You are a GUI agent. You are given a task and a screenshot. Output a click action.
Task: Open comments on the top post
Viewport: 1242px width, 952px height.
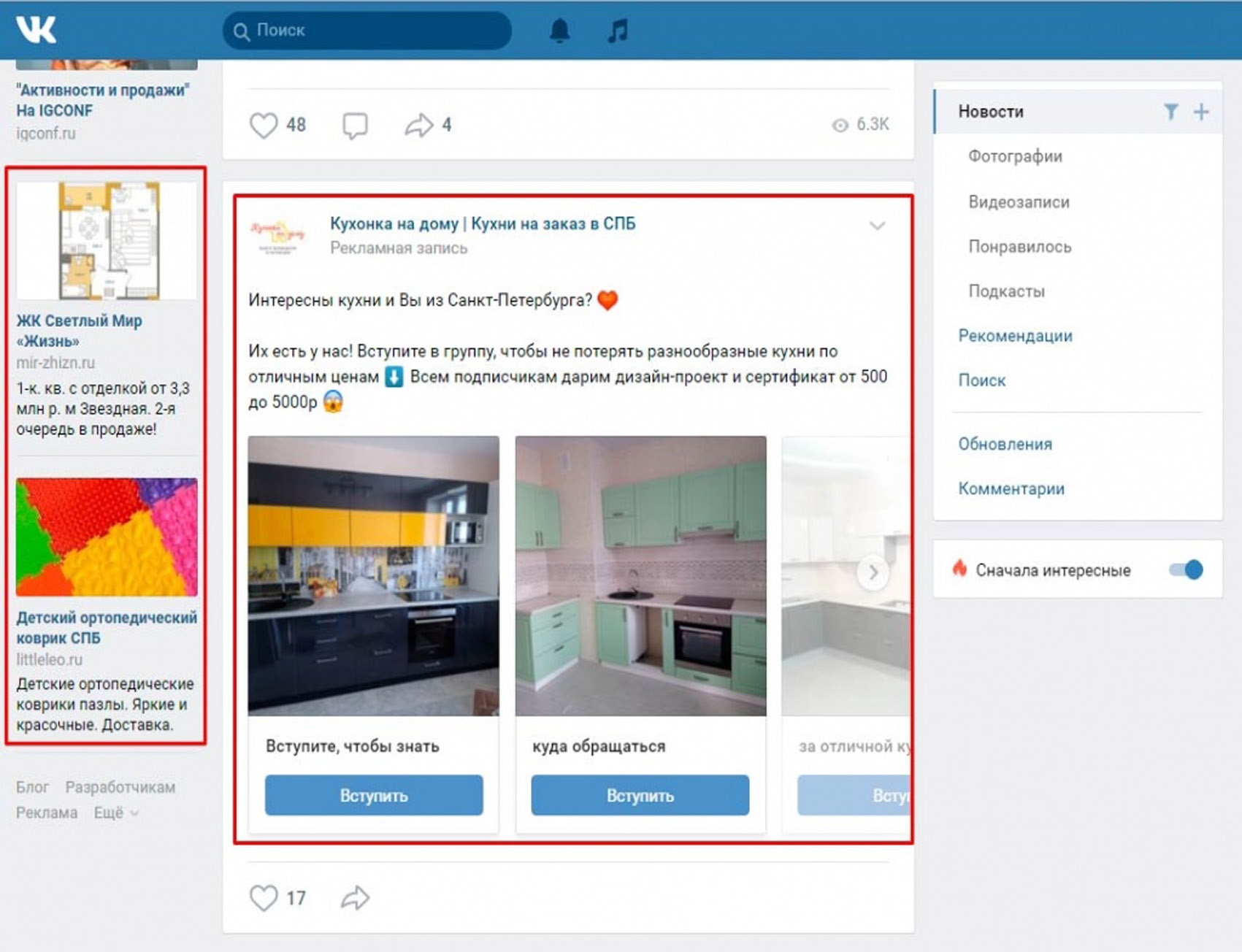pos(355,126)
